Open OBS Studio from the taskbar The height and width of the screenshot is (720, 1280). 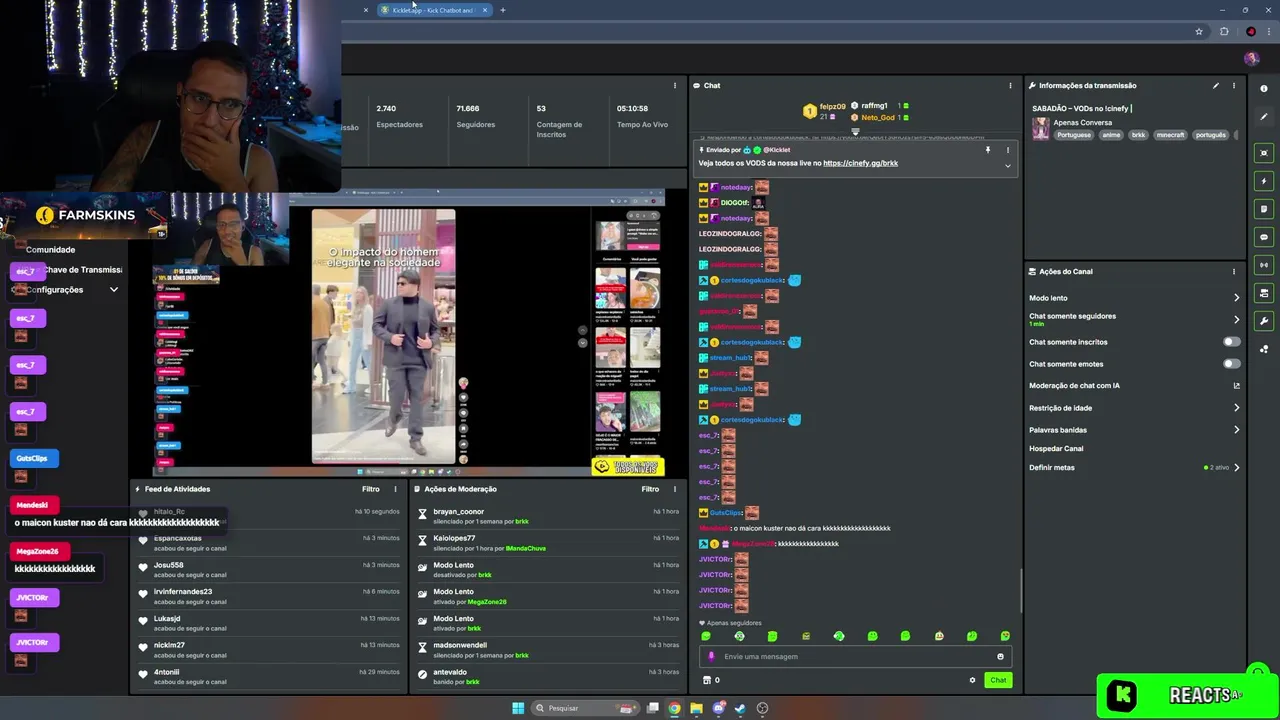coord(762,708)
